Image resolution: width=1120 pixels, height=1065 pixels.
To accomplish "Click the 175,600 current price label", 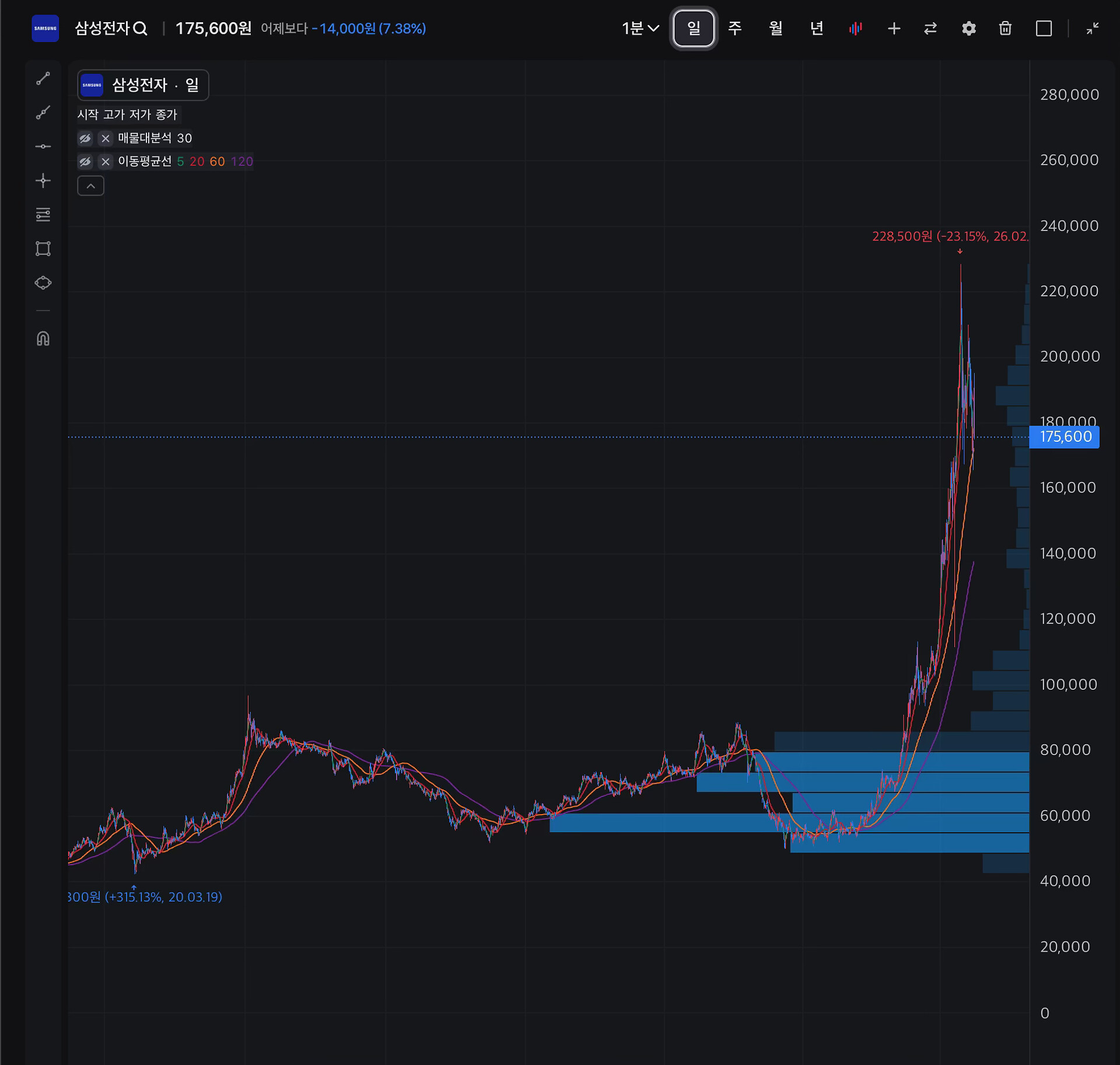I will pos(1064,437).
